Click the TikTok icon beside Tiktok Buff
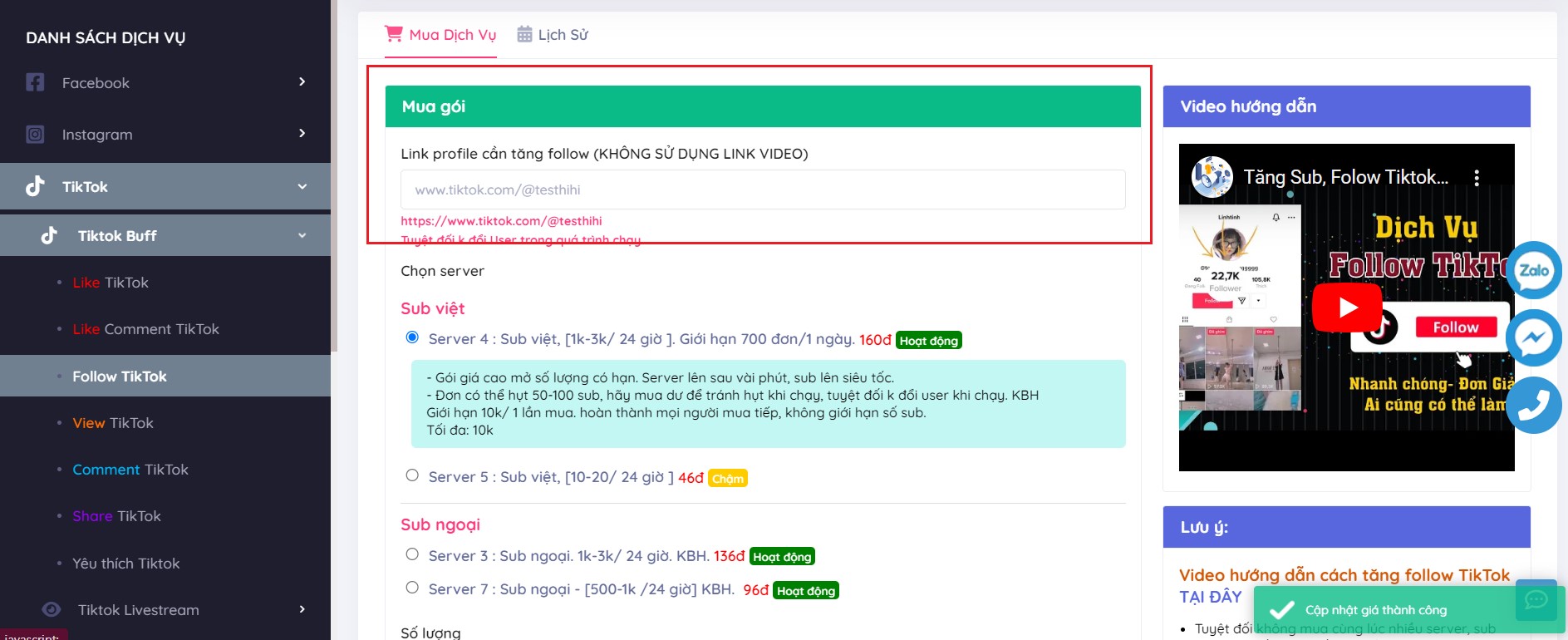This screenshot has width=1568, height=640. point(50,235)
